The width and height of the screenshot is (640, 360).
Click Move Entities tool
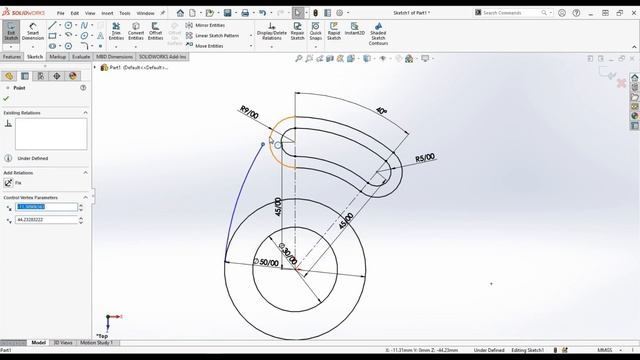[x=204, y=46]
